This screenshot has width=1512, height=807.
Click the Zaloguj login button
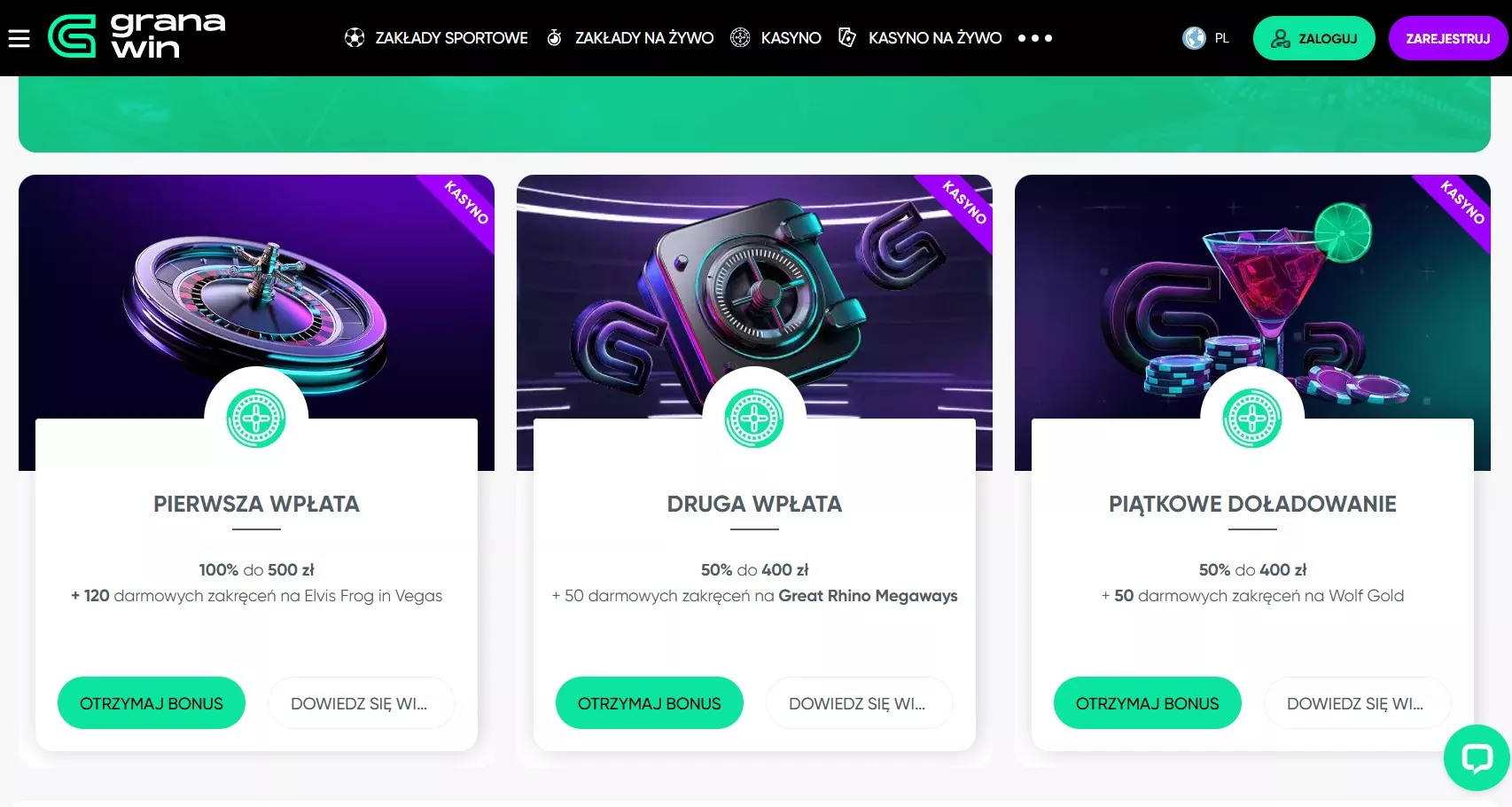point(1313,38)
